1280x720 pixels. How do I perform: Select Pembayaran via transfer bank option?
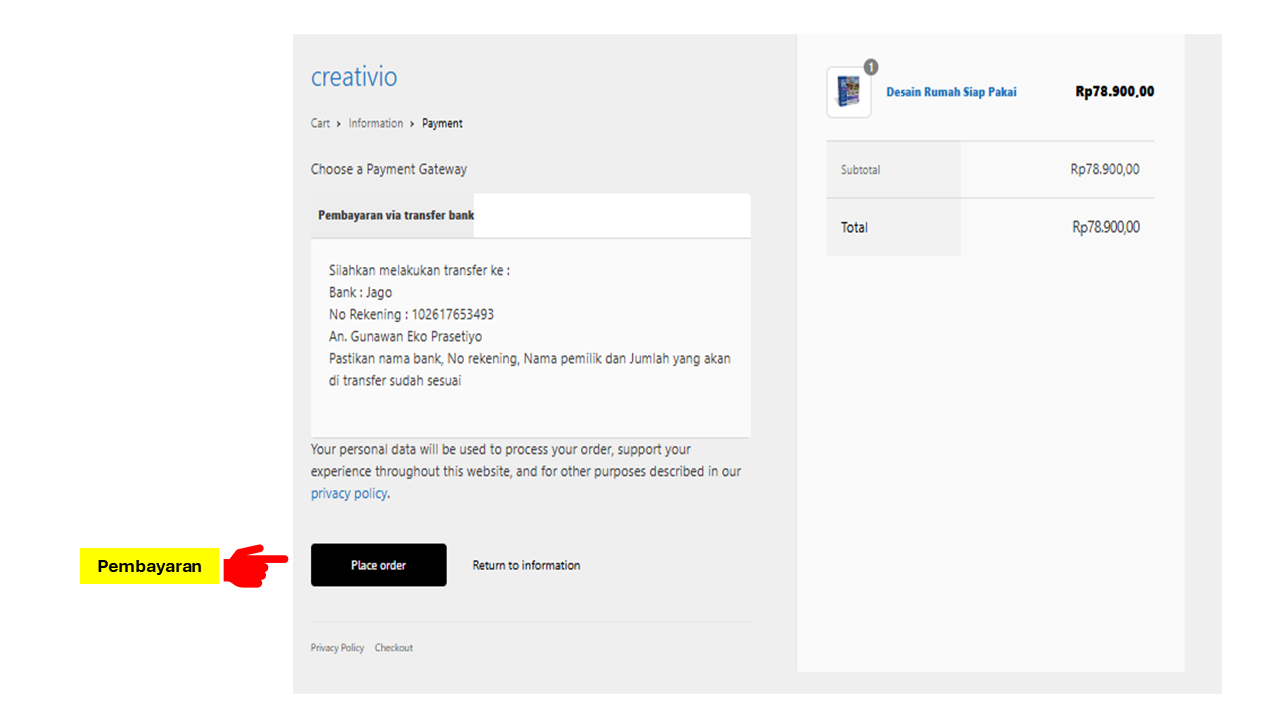point(396,215)
